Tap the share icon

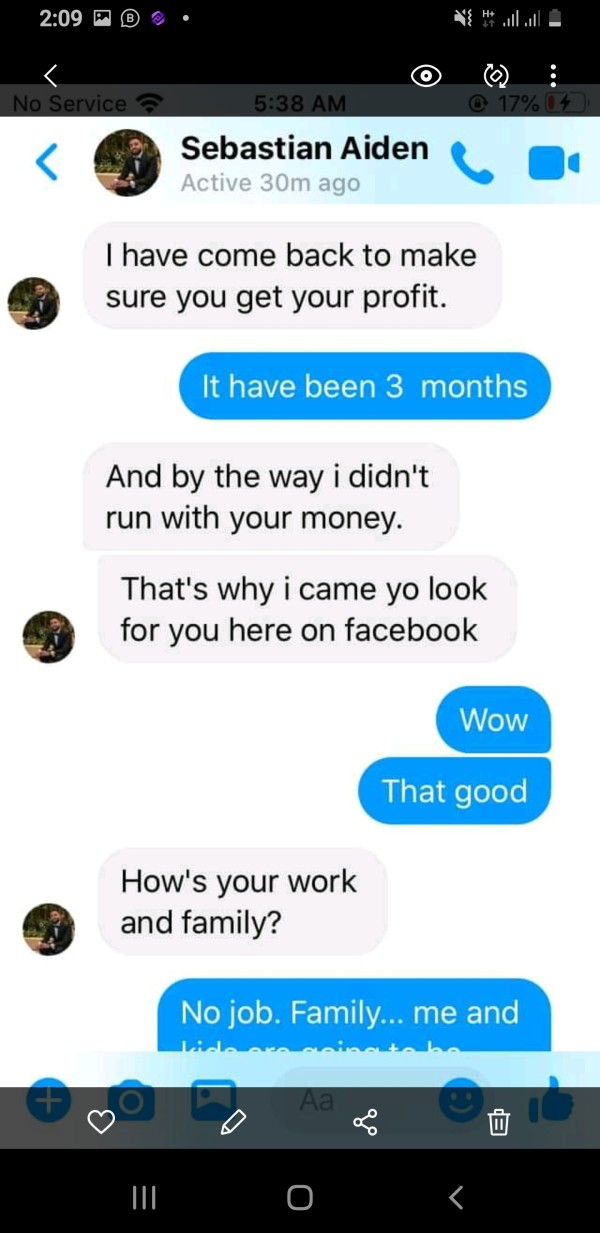coord(365,1123)
